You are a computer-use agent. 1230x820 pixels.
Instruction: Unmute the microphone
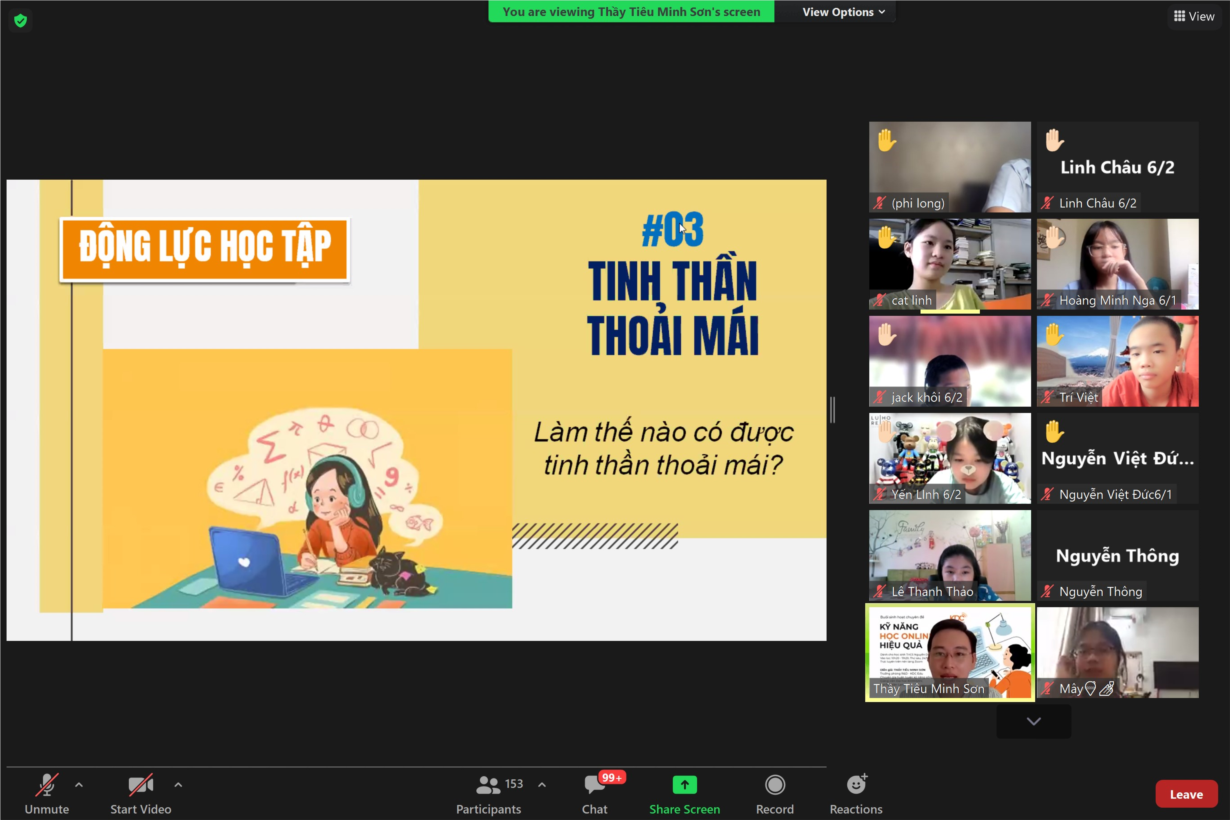(x=47, y=785)
